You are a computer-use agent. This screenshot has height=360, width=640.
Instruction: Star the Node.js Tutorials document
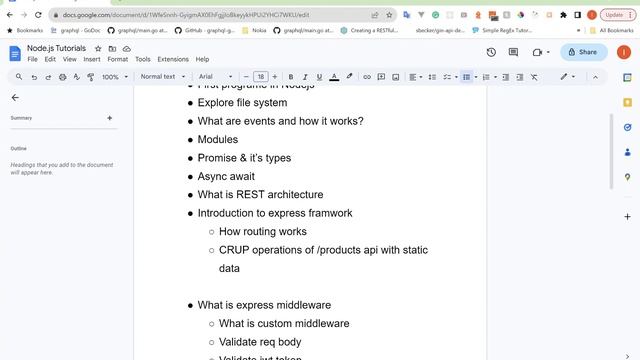[98, 49]
